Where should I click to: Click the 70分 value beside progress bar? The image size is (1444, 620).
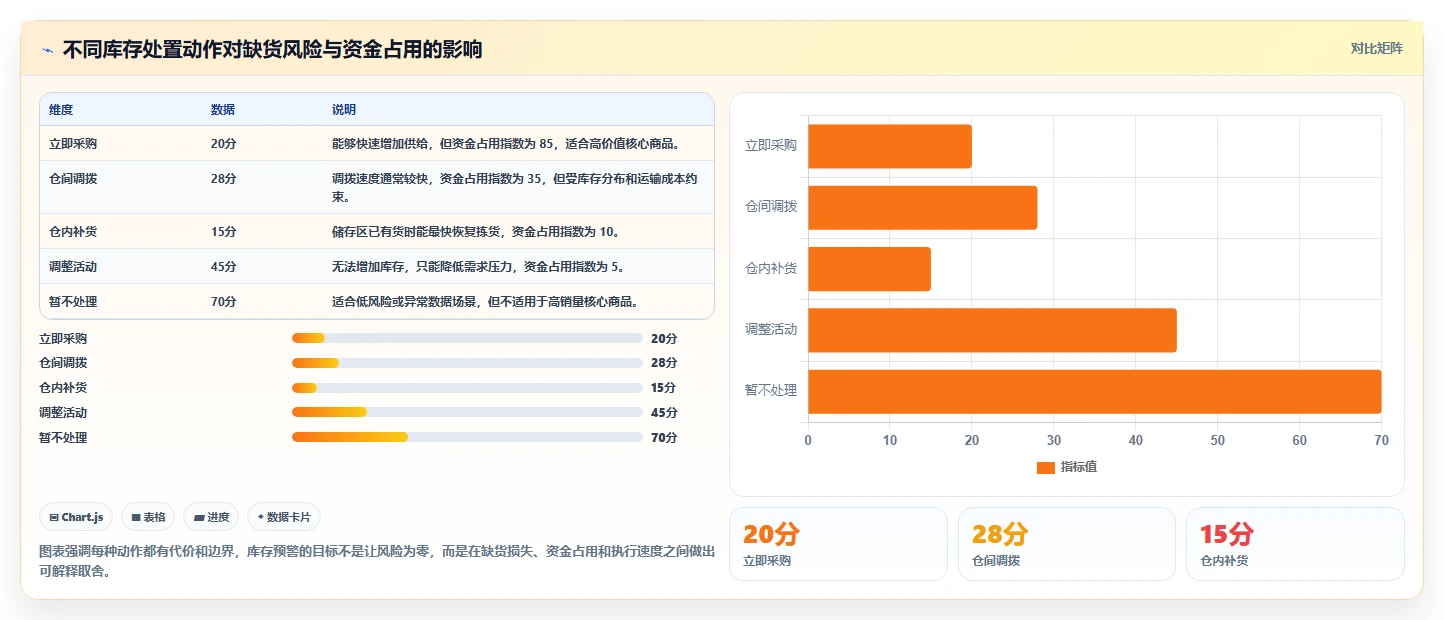coord(664,438)
